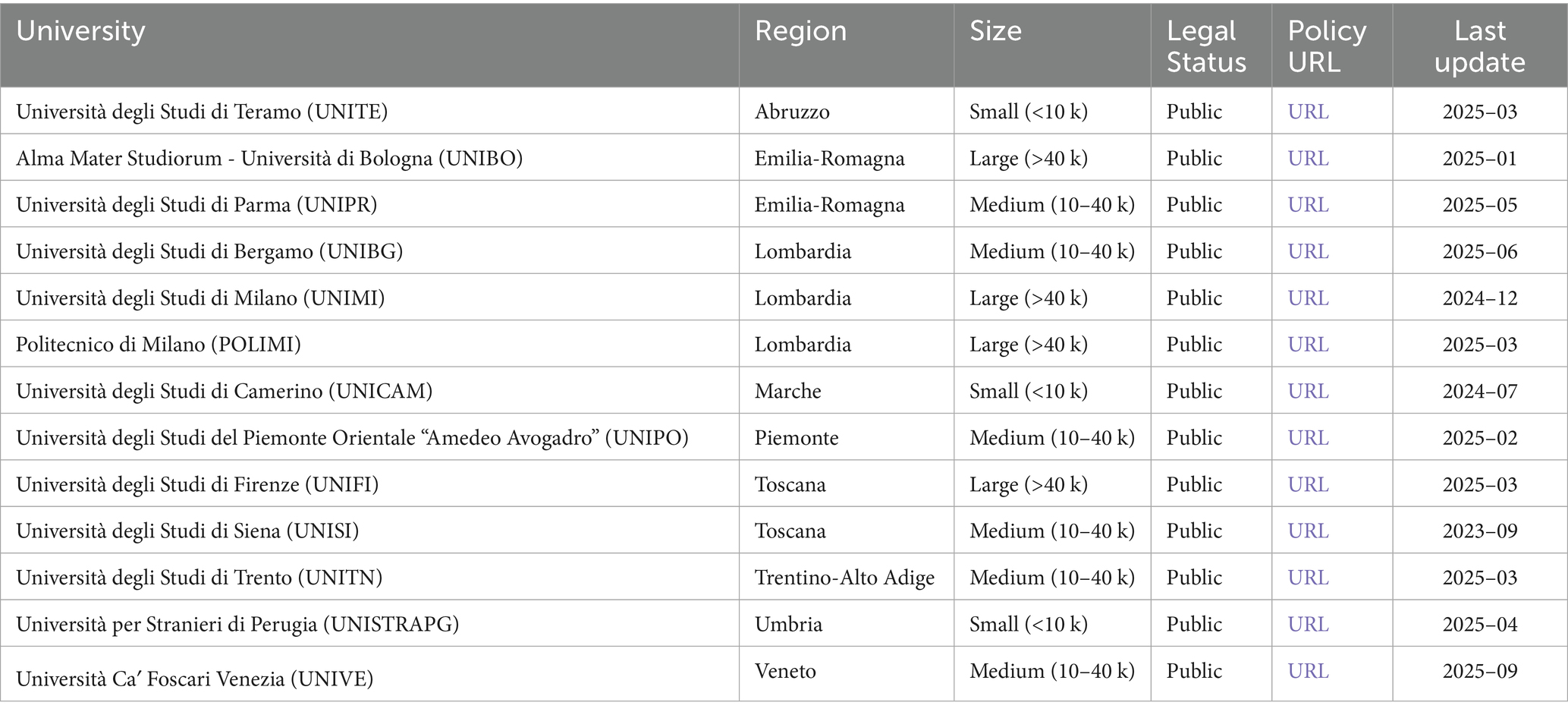
Task: Open the policy URL for UNIVE Venezia
Action: [1308, 670]
